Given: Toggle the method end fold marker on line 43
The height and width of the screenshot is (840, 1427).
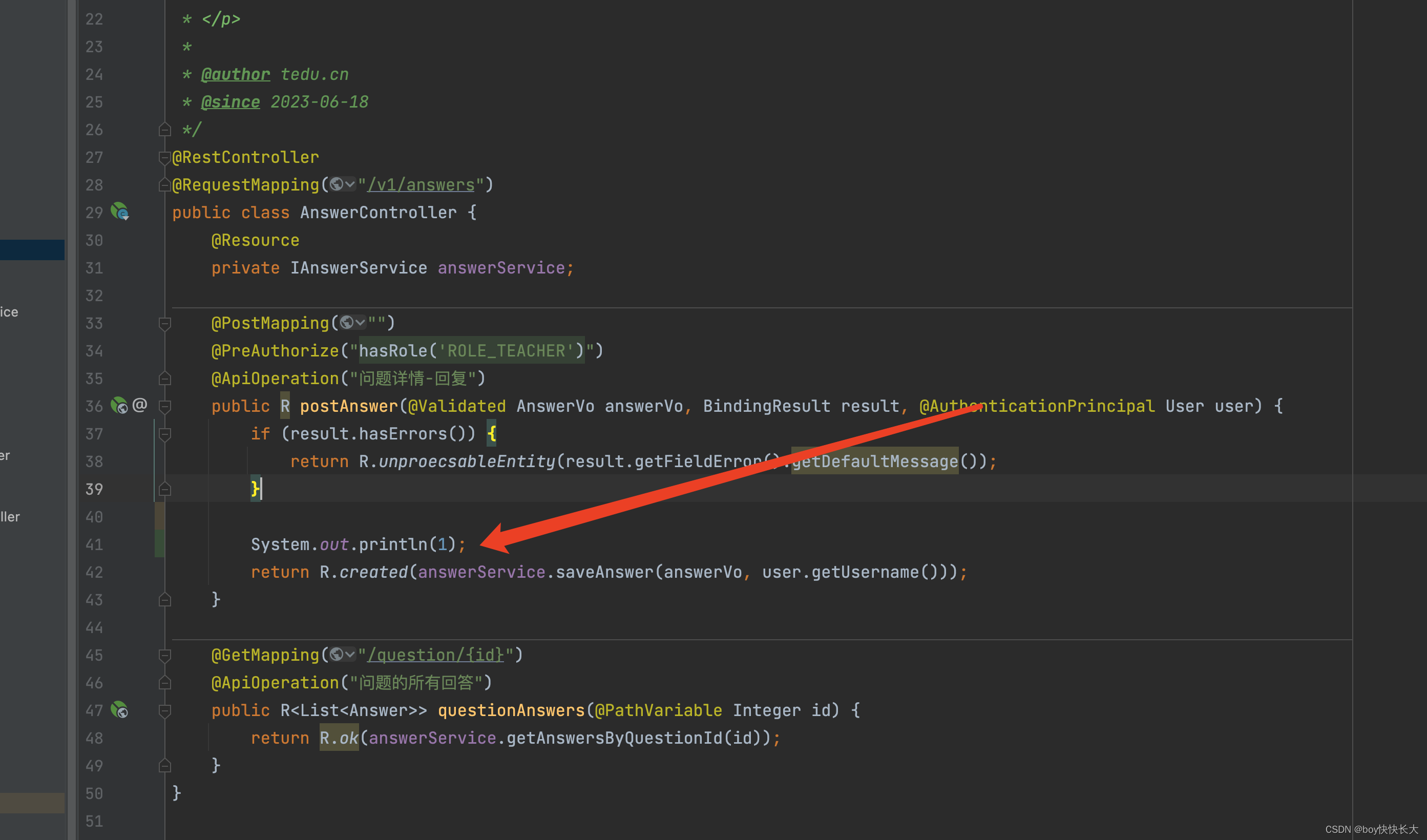Looking at the screenshot, I should point(165,599).
